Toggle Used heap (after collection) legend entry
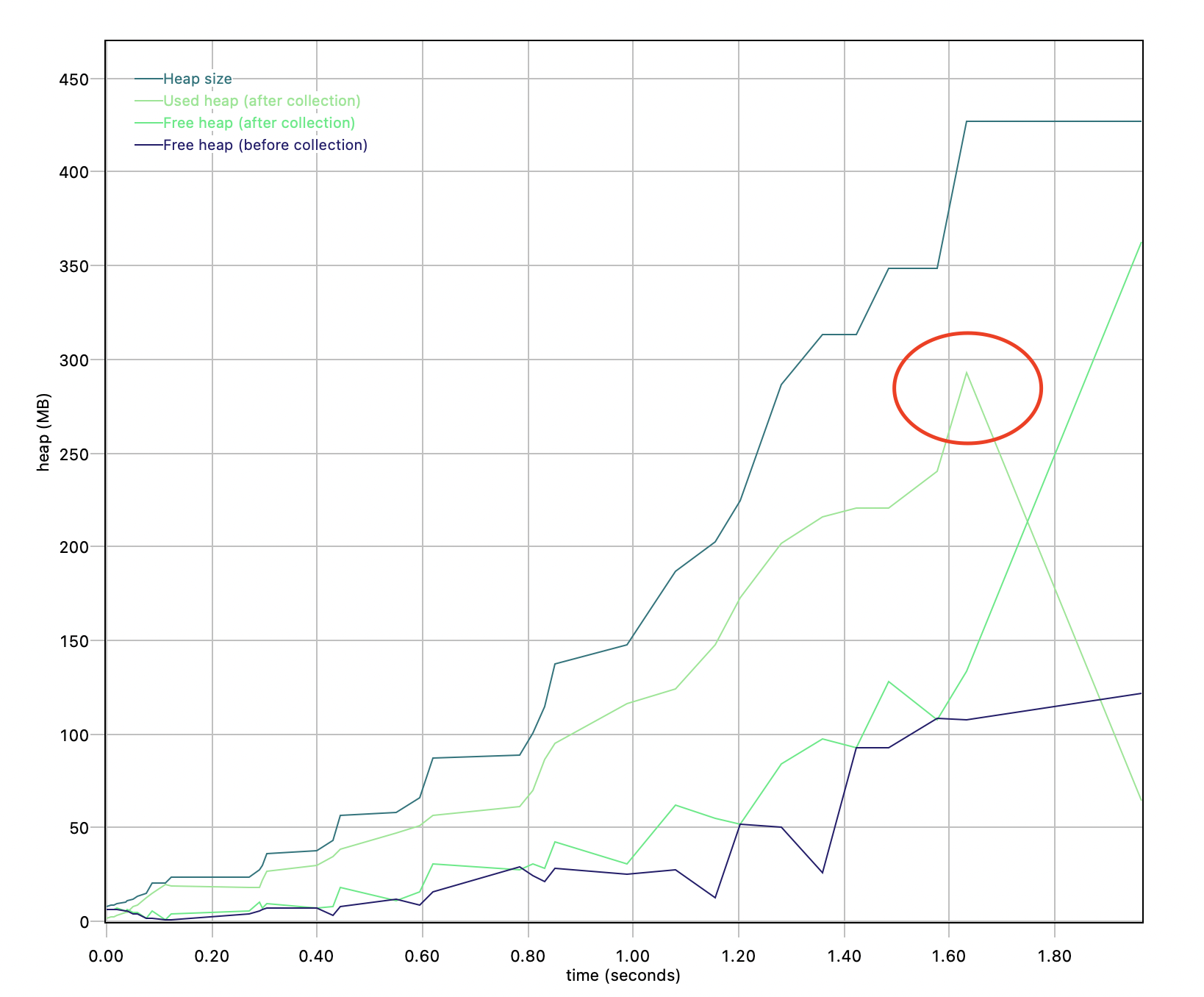 click(x=261, y=101)
